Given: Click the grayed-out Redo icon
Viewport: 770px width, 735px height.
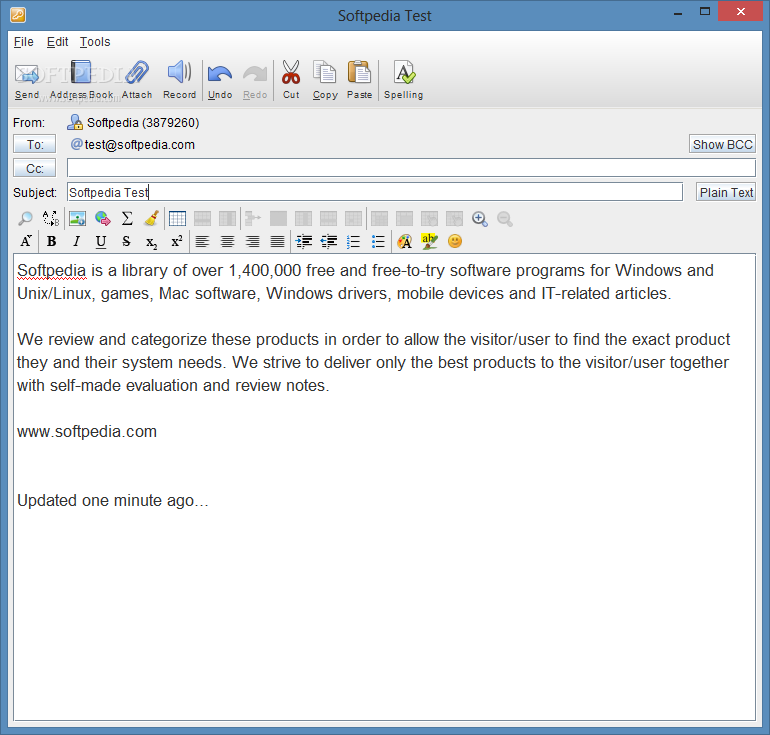Looking at the screenshot, I should (255, 80).
